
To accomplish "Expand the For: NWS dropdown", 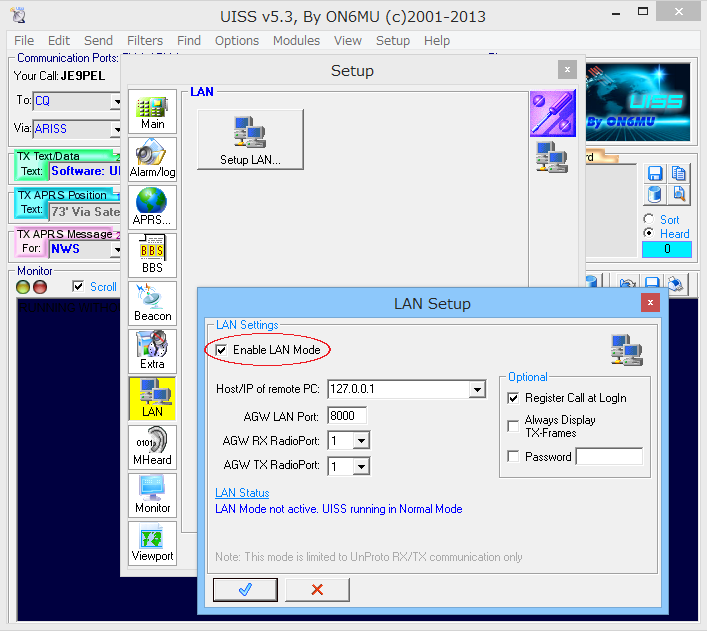I will pos(116,249).
